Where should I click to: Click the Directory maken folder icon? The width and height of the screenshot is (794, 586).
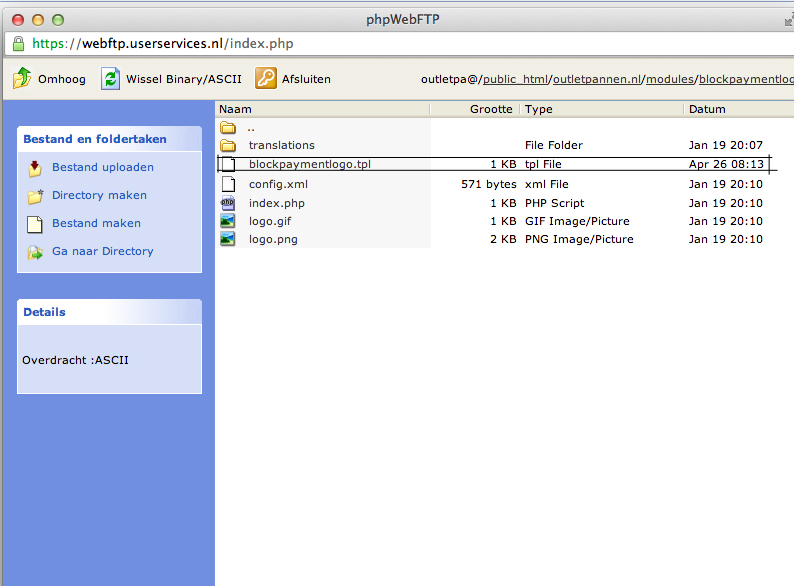[x=35, y=196]
